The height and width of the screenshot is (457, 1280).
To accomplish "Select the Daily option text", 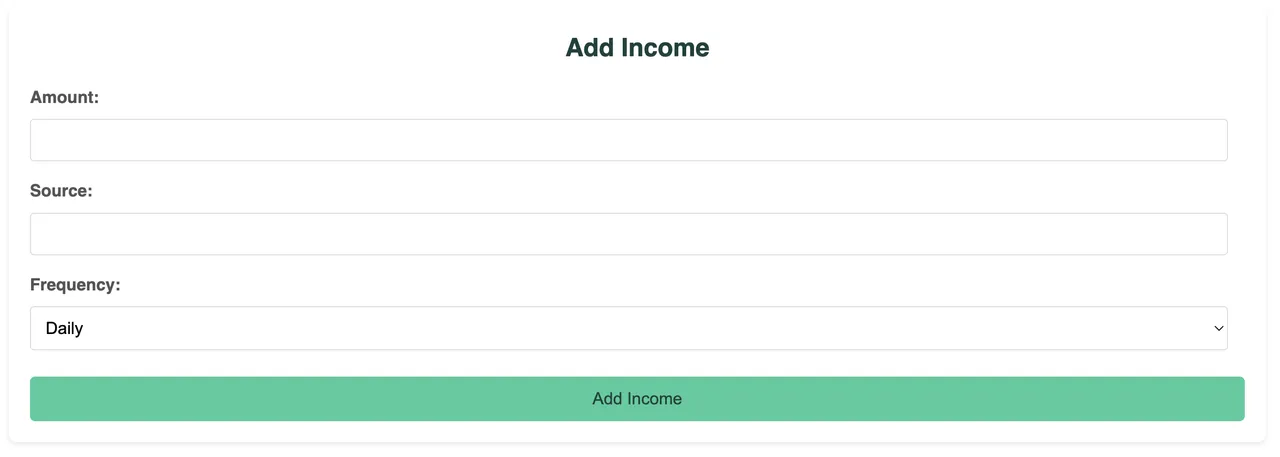I will 64,328.
